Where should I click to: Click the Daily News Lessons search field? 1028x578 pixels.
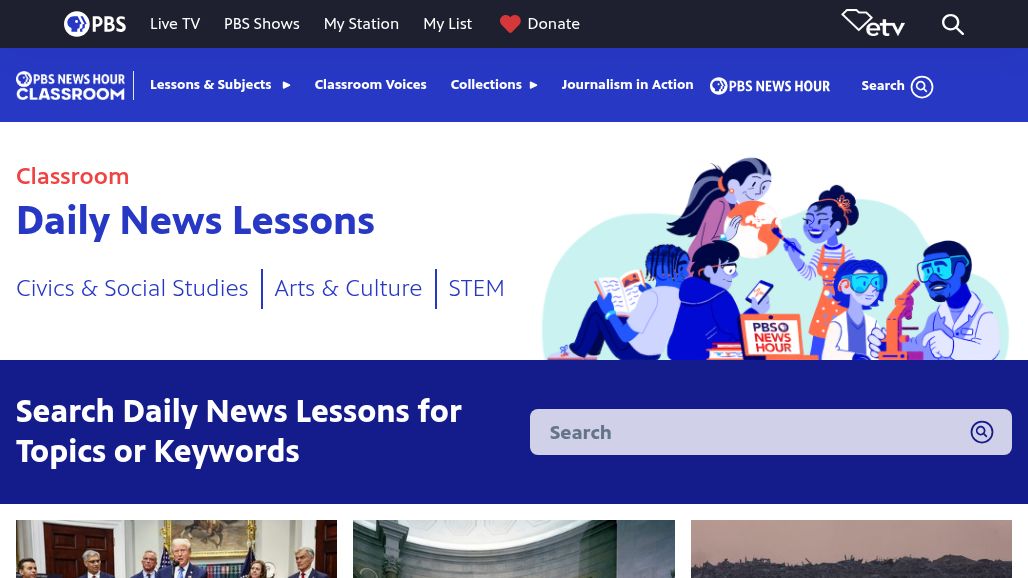[770, 432]
